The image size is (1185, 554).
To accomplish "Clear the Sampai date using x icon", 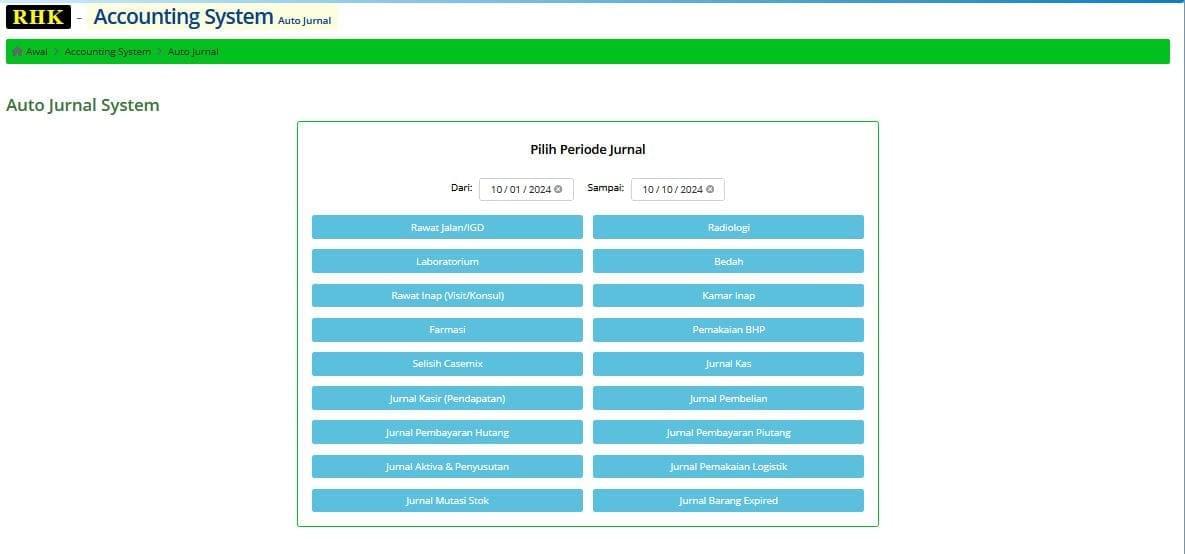I will point(710,189).
